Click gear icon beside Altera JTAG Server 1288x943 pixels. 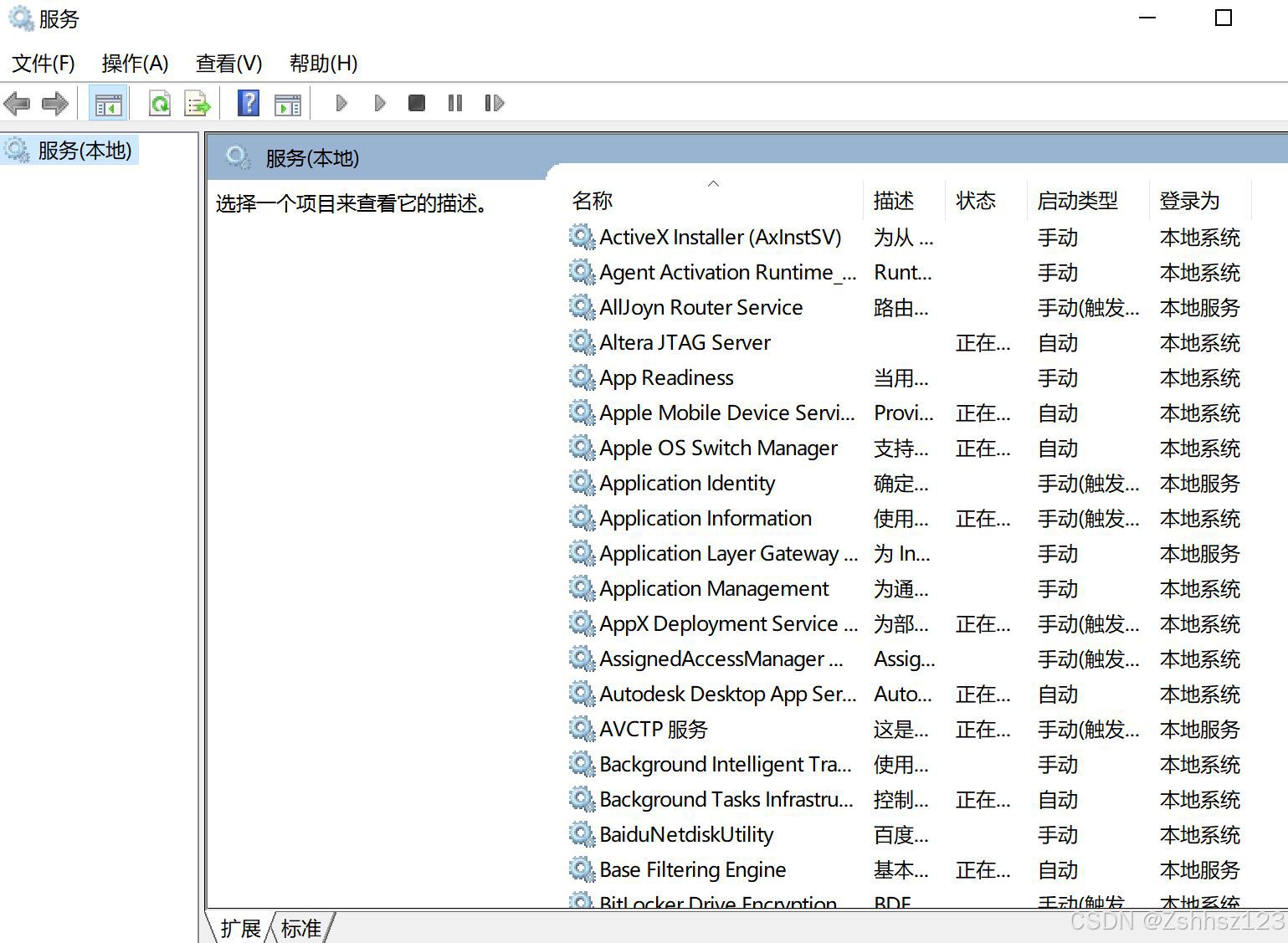[582, 342]
